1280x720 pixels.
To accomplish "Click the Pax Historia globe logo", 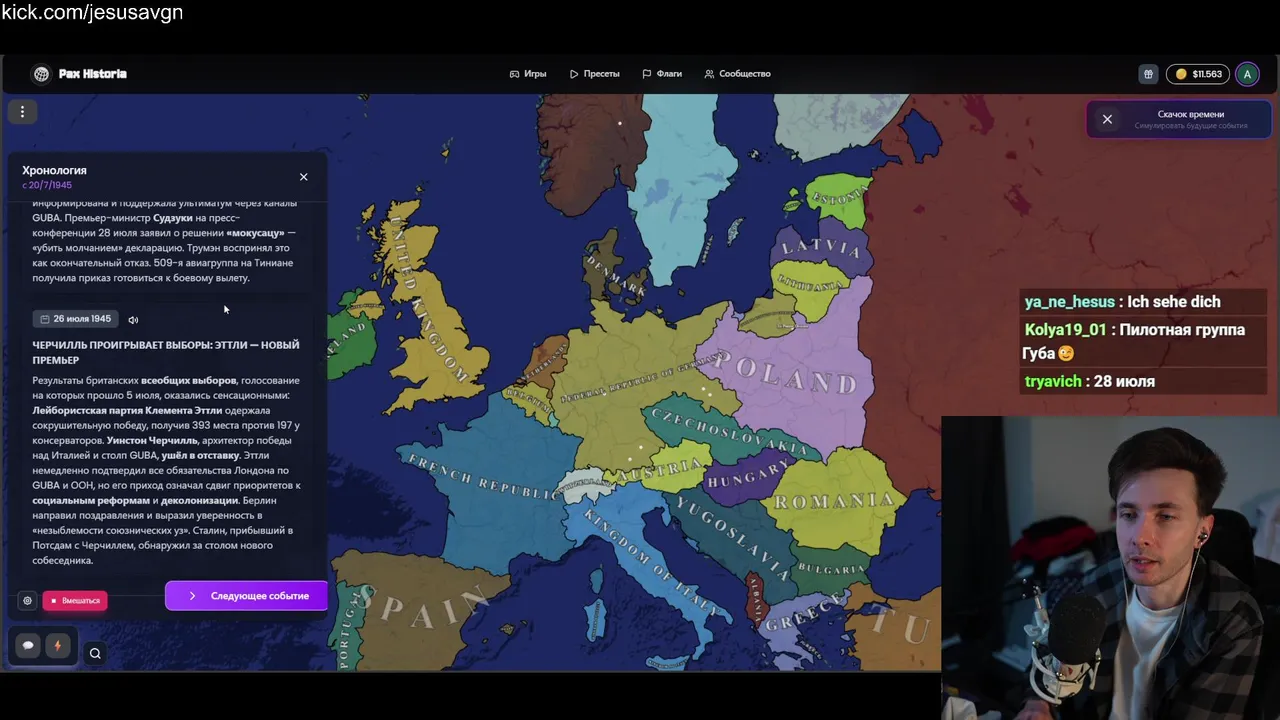I will (x=41, y=74).
